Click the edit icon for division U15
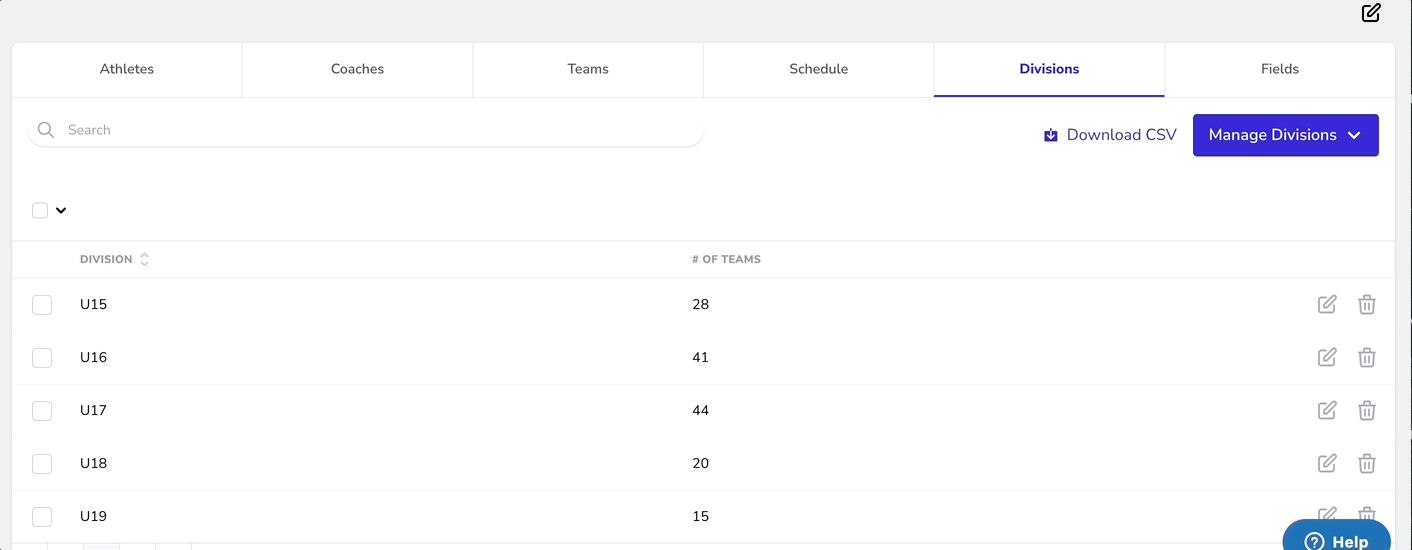Viewport: 1412px width, 550px height. pyautogui.click(x=1327, y=304)
